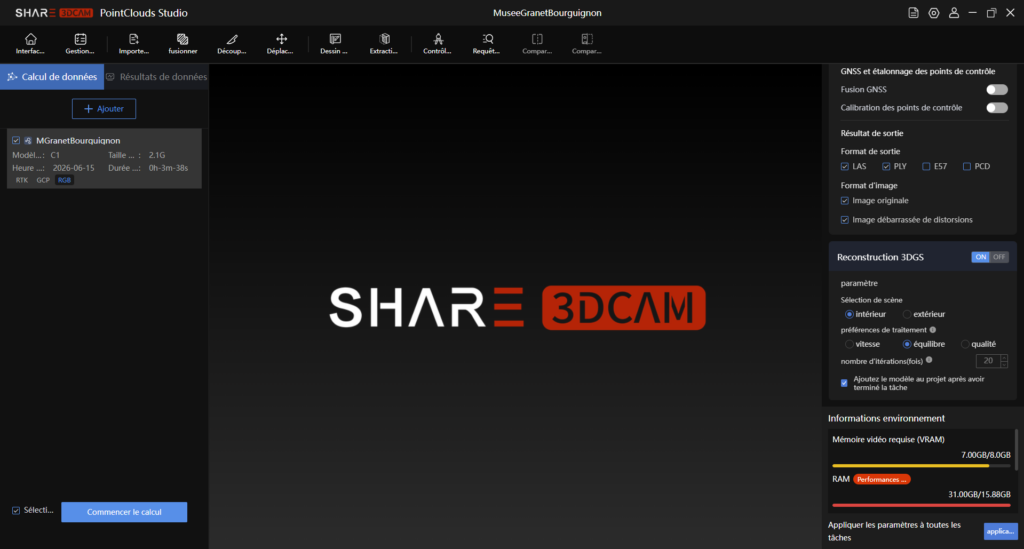Toggle Calibration des points de contrôle switch
This screenshot has width=1024, height=549.
tap(997, 108)
